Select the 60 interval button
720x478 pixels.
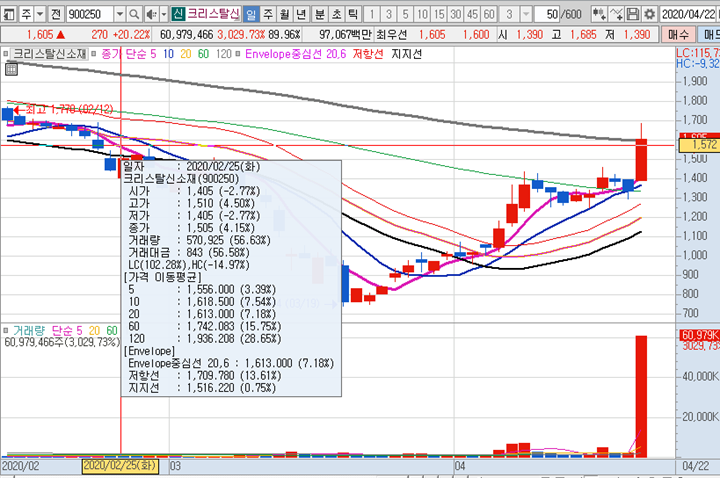[489, 15]
